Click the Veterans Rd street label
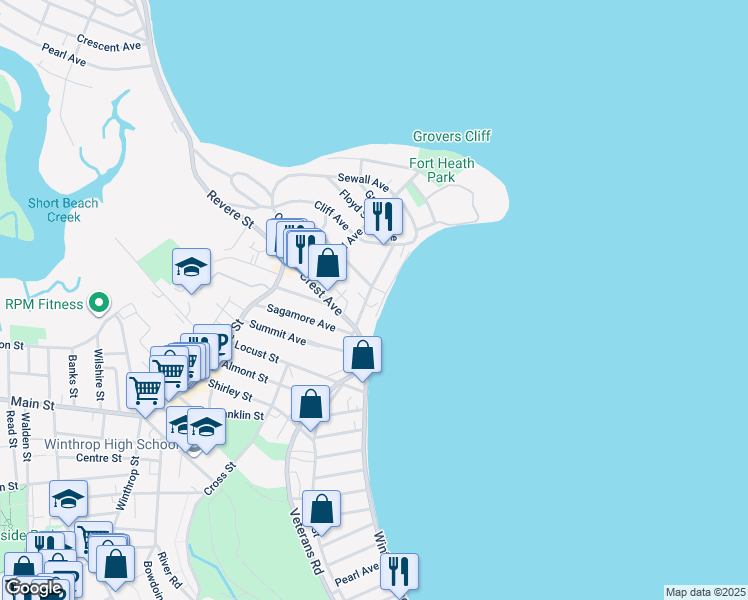The width and height of the screenshot is (748, 600). coord(307,541)
